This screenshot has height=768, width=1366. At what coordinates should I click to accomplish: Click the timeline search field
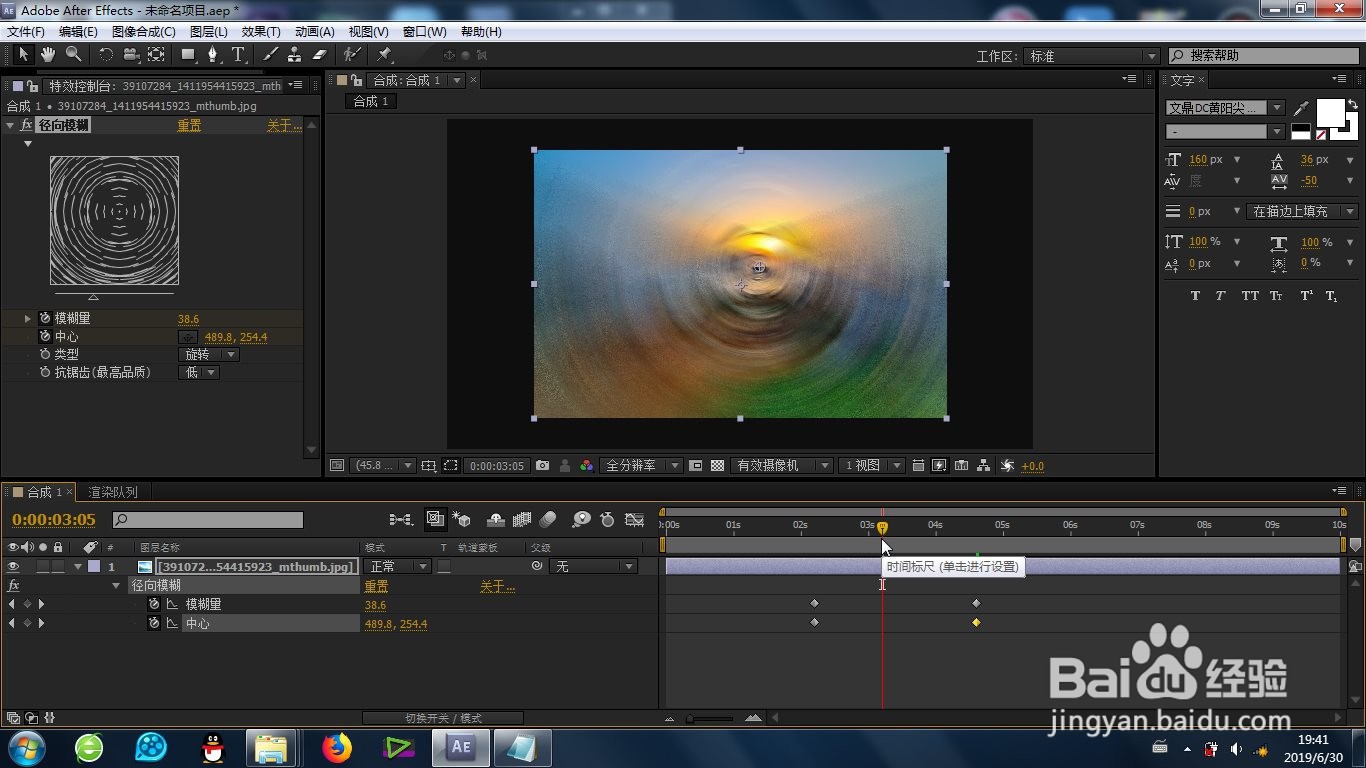pos(207,520)
